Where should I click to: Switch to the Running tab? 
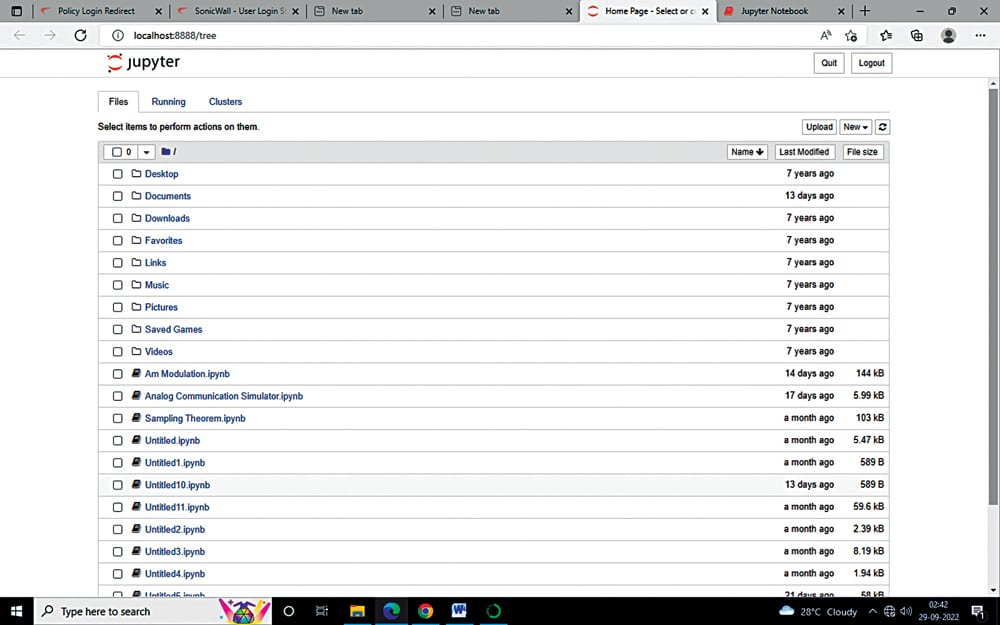pos(168,102)
